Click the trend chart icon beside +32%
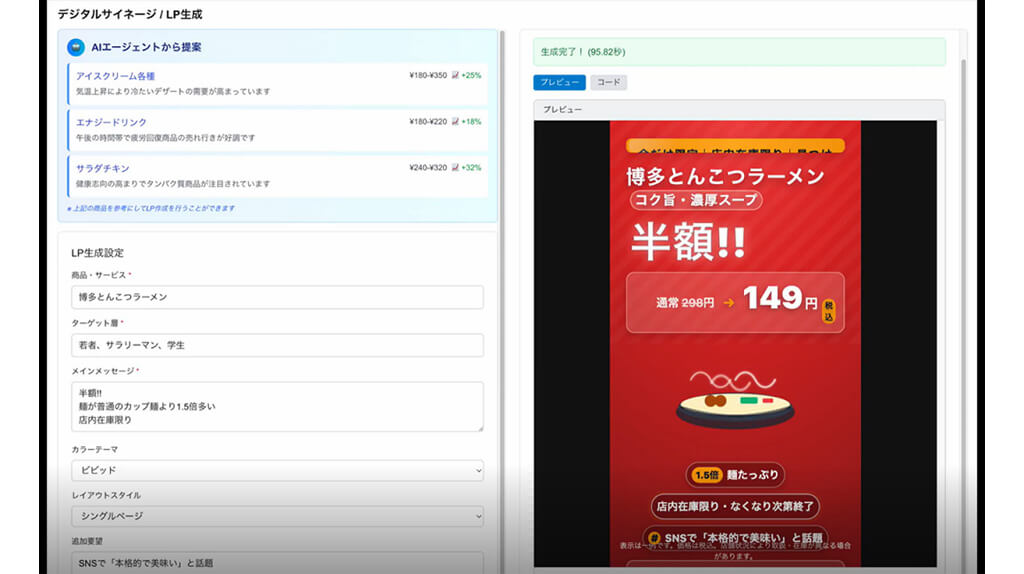The height and width of the screenshot is (574, 1024). pos(455,168)
